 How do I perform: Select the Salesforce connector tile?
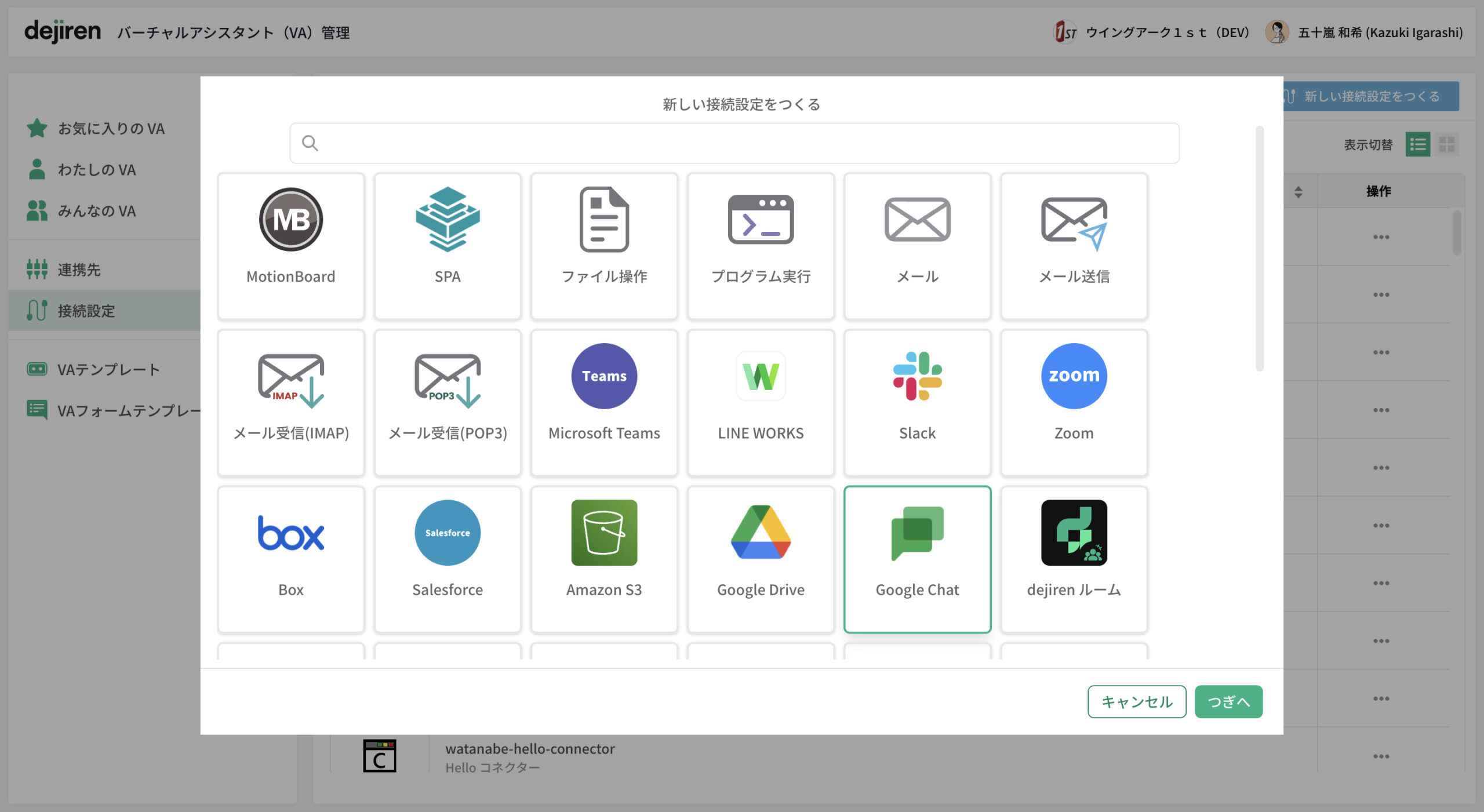[448, 559]
